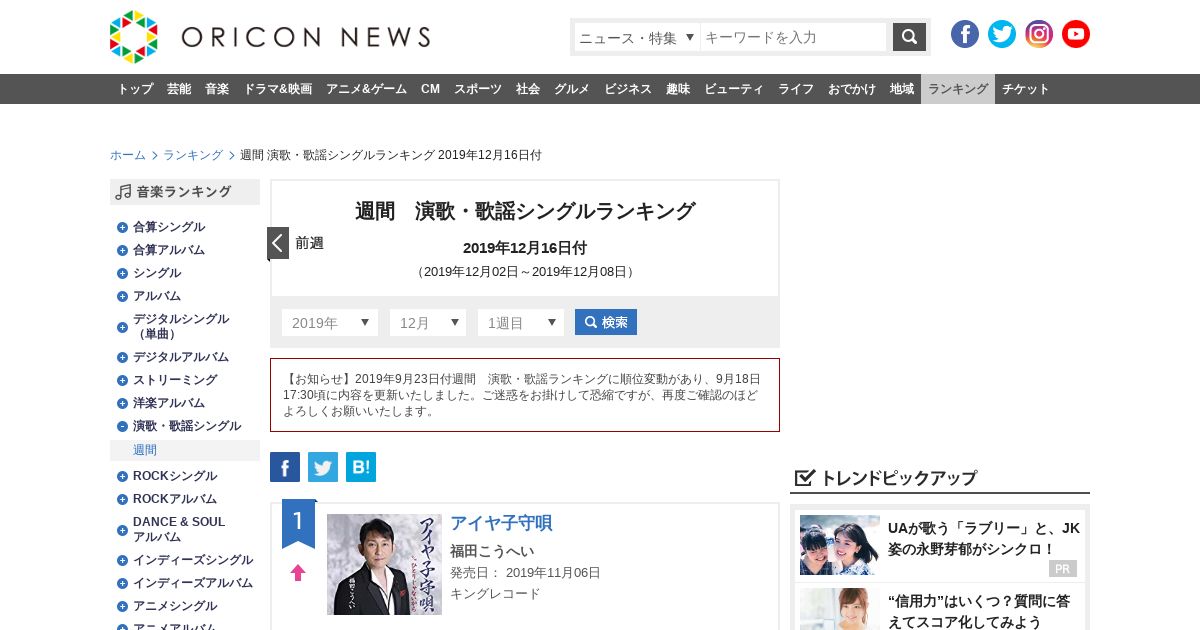The image size is (1200, 630).
Task: Open ビジネス in navigation bar
Action: point(628,89)
